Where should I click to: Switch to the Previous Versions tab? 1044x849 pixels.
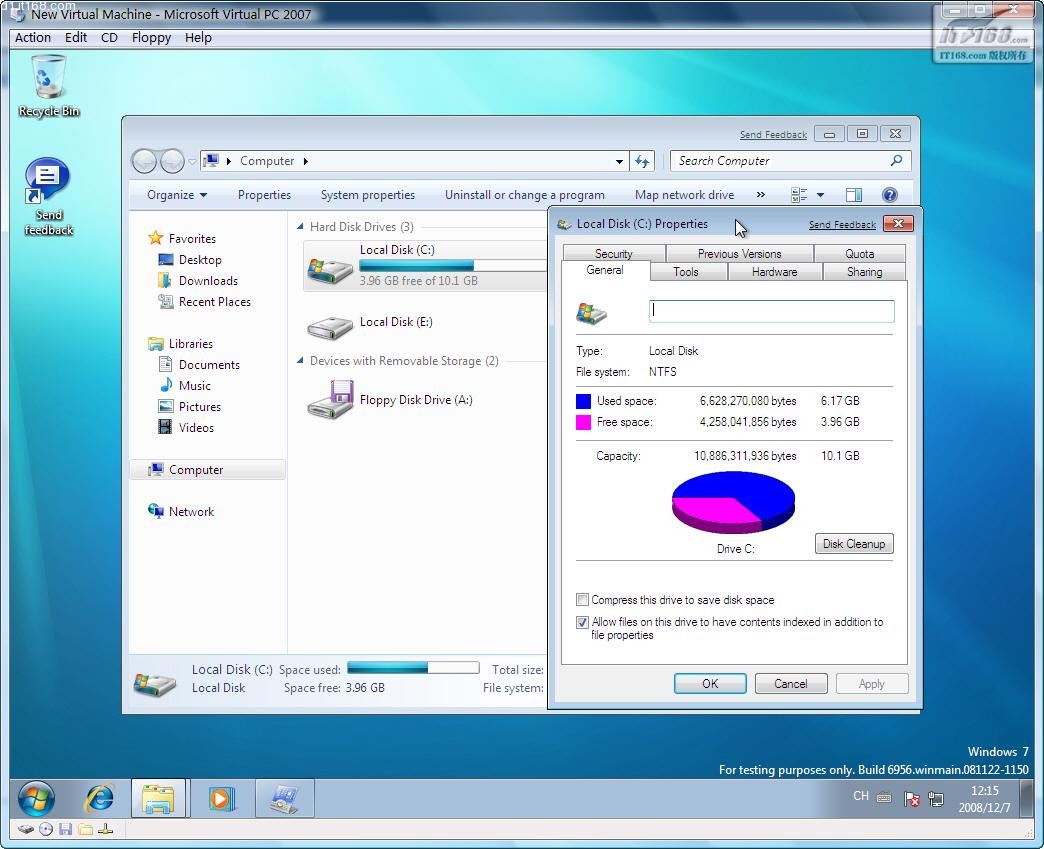(739, 254)
